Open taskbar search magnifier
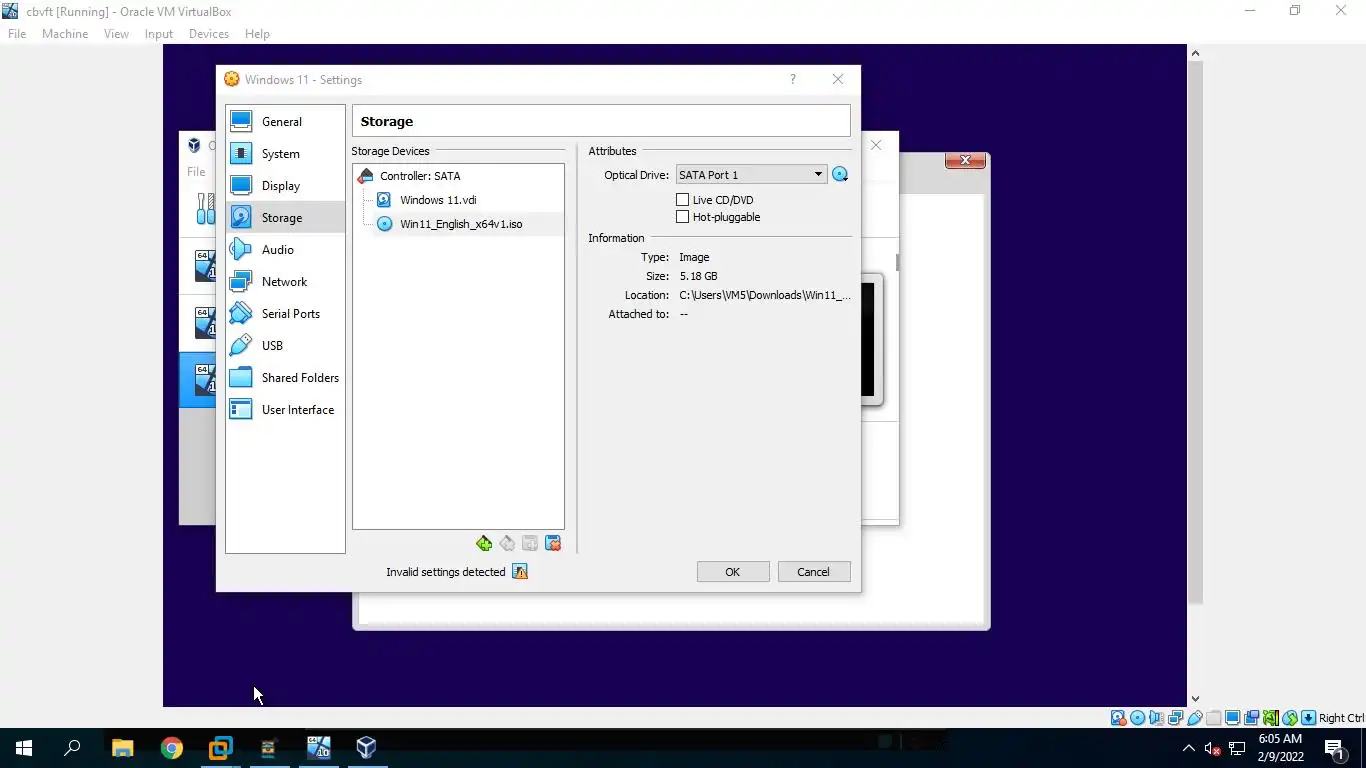The height and width of the screenshot is (768, 1366). pos(72,748)
